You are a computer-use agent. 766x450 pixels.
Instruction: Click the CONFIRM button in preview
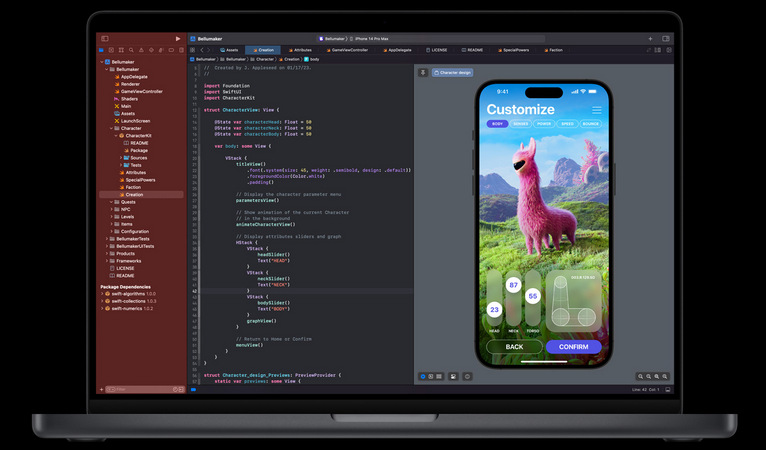click(574, 347)
